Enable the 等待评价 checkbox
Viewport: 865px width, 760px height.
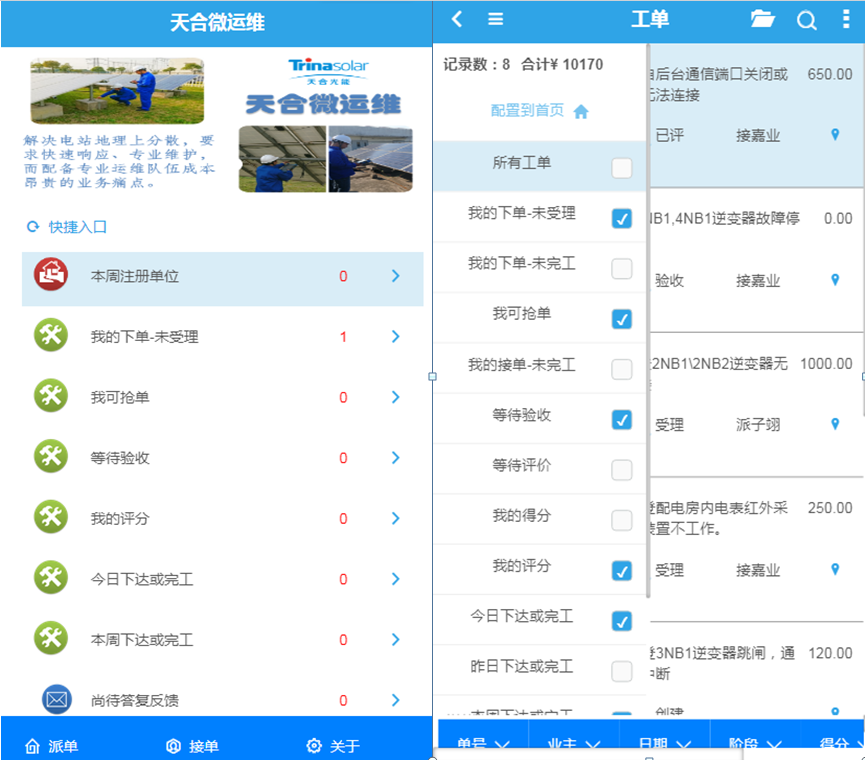[621, 470]
